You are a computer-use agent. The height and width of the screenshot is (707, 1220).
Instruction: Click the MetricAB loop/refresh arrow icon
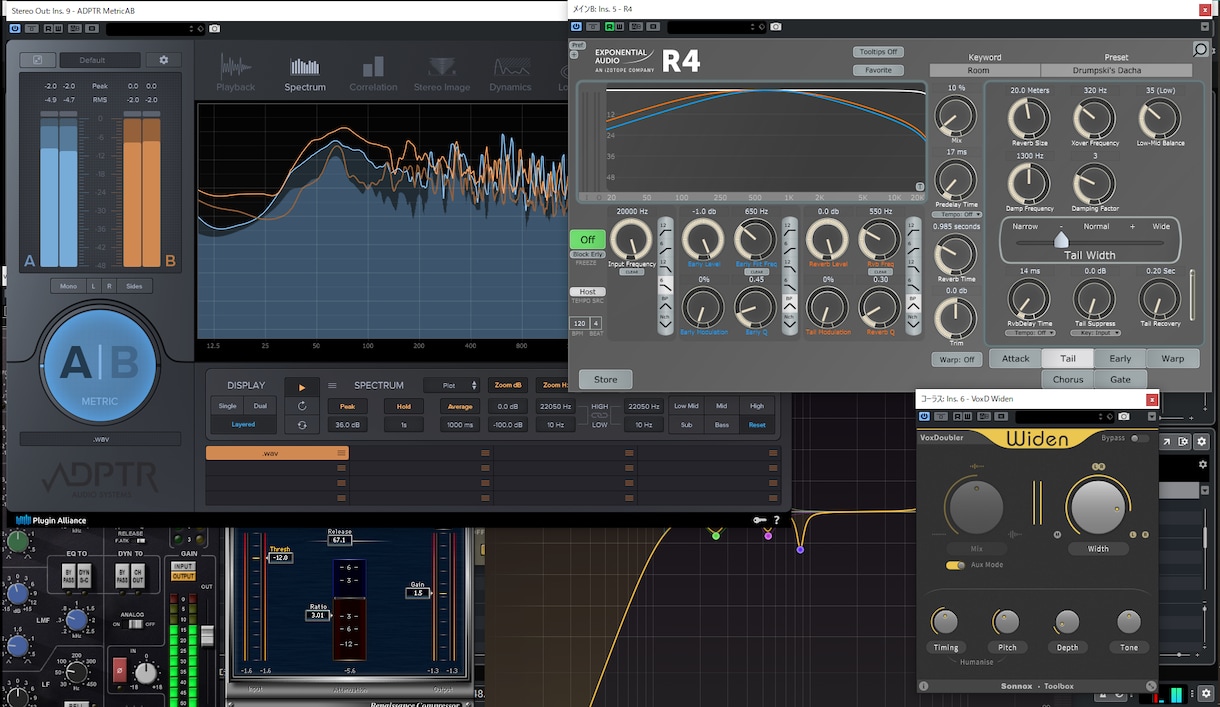(302, 406)
